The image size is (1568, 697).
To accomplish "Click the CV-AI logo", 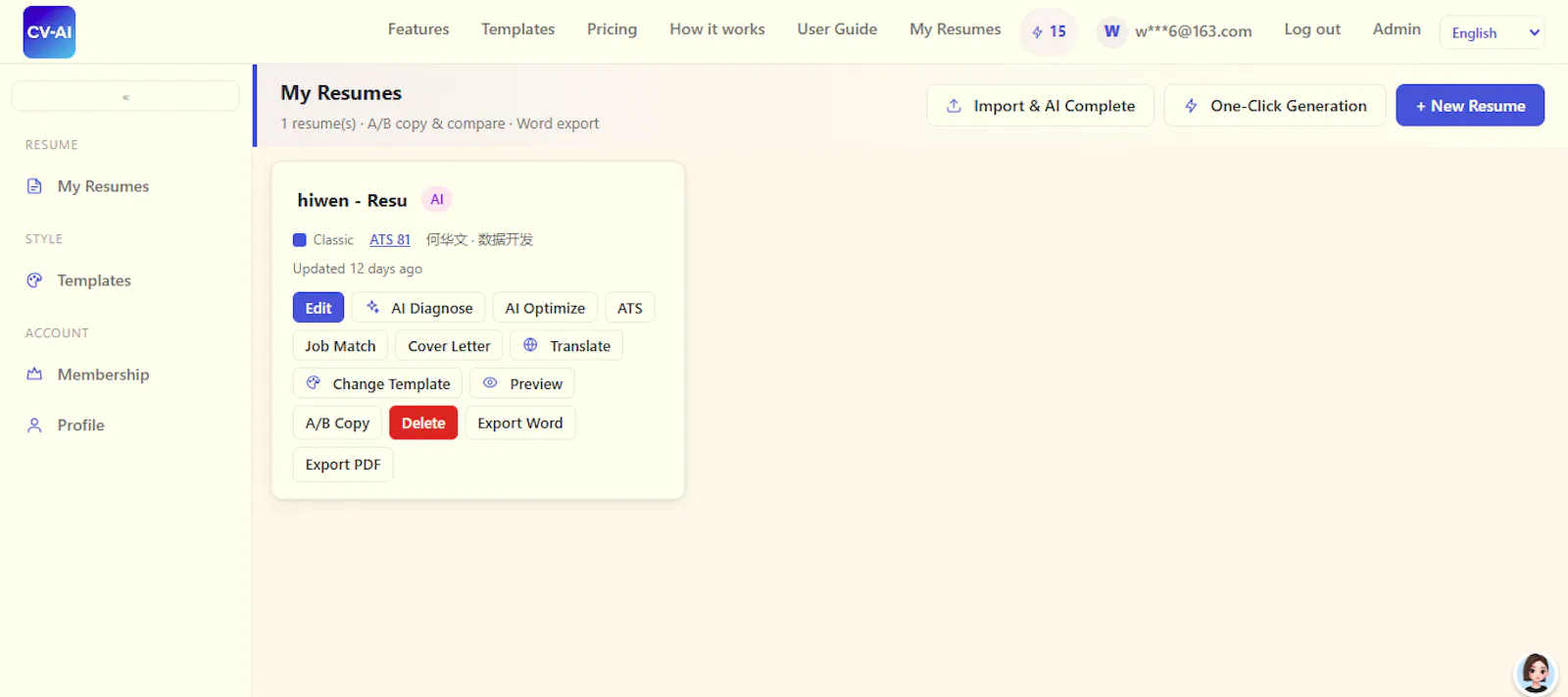I will (x=49, y=31).
